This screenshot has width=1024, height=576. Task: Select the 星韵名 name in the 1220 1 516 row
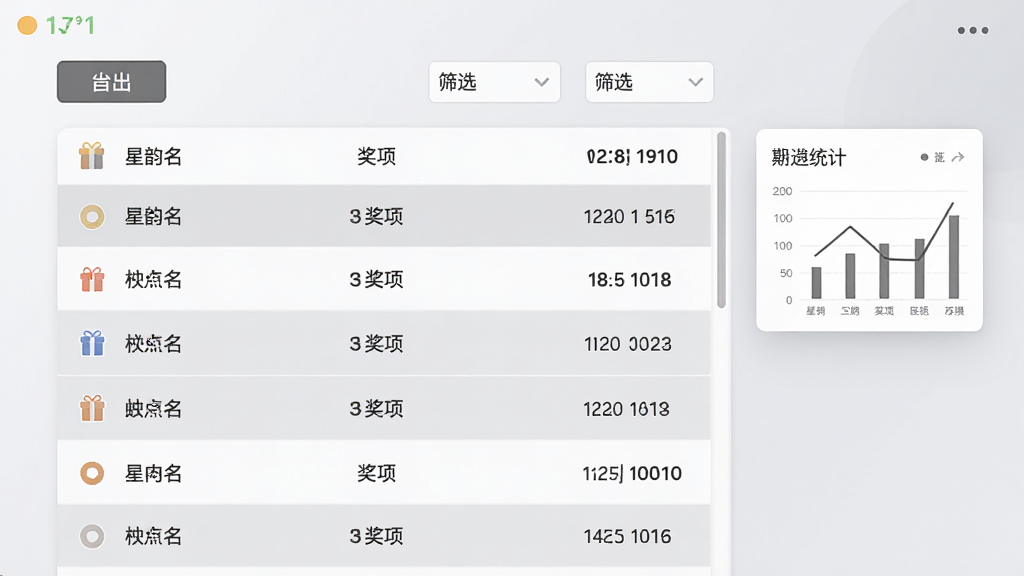153,216
